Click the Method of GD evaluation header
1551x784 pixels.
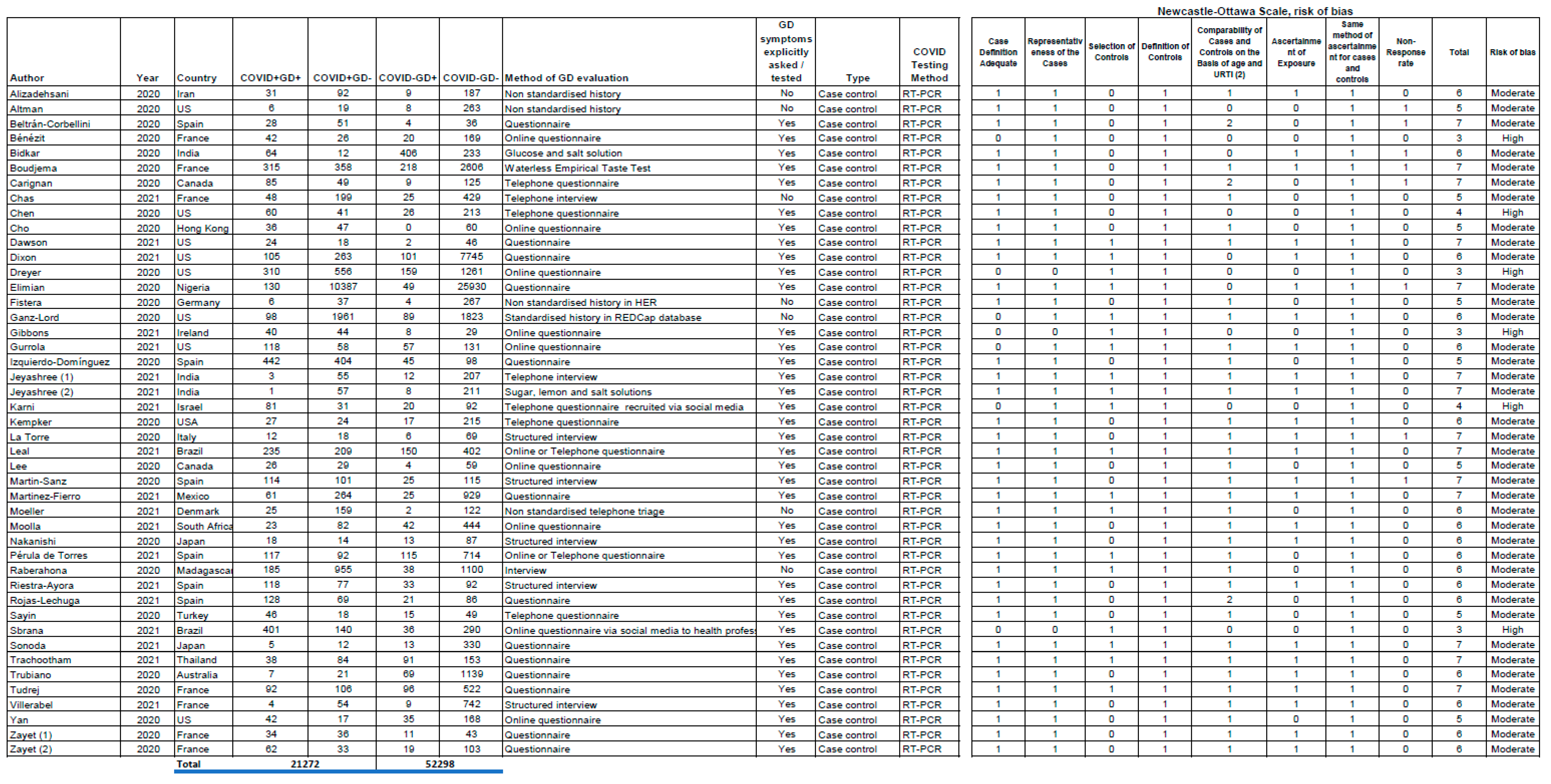click(566, 78)
